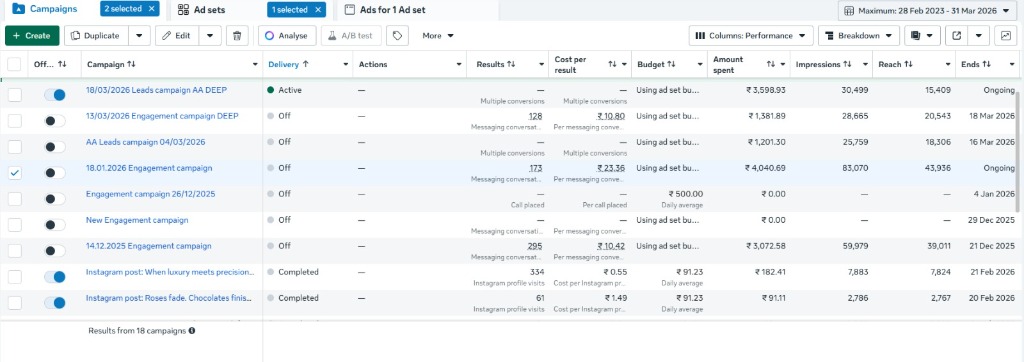Toggle off 18/03/2026 Leads campaign AA DEEP

(55, 95)
